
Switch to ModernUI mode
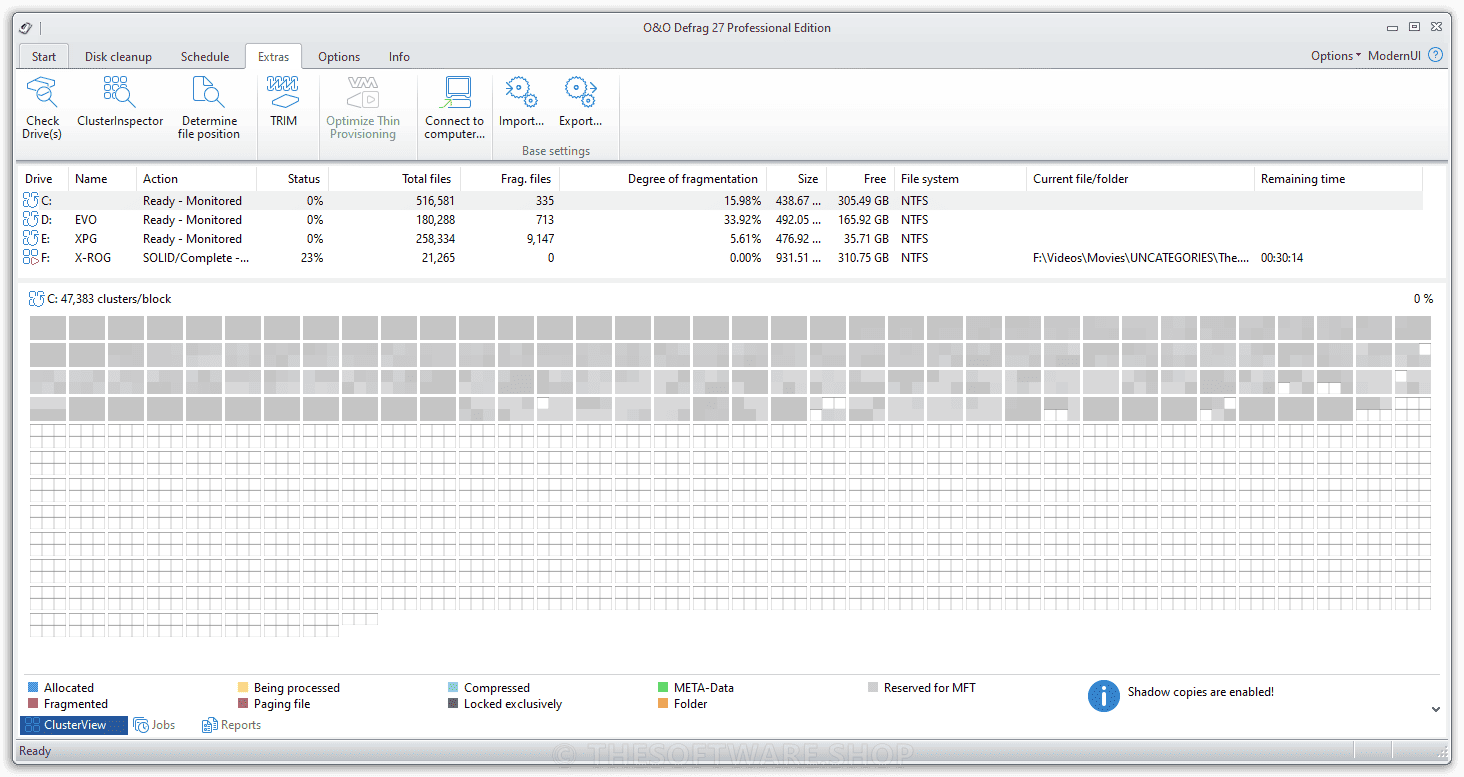1394,56
